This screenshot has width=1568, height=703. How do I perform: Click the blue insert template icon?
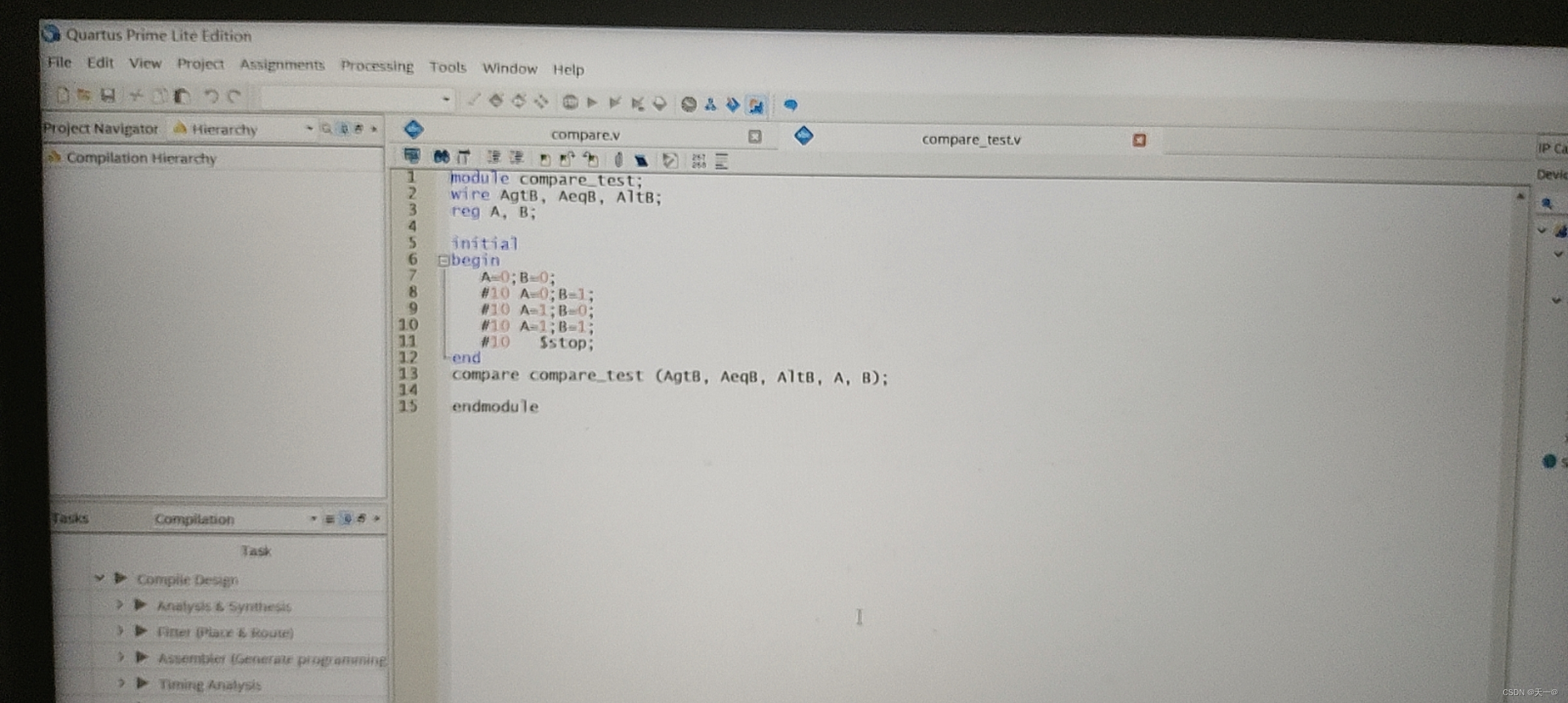coord(641,160)
